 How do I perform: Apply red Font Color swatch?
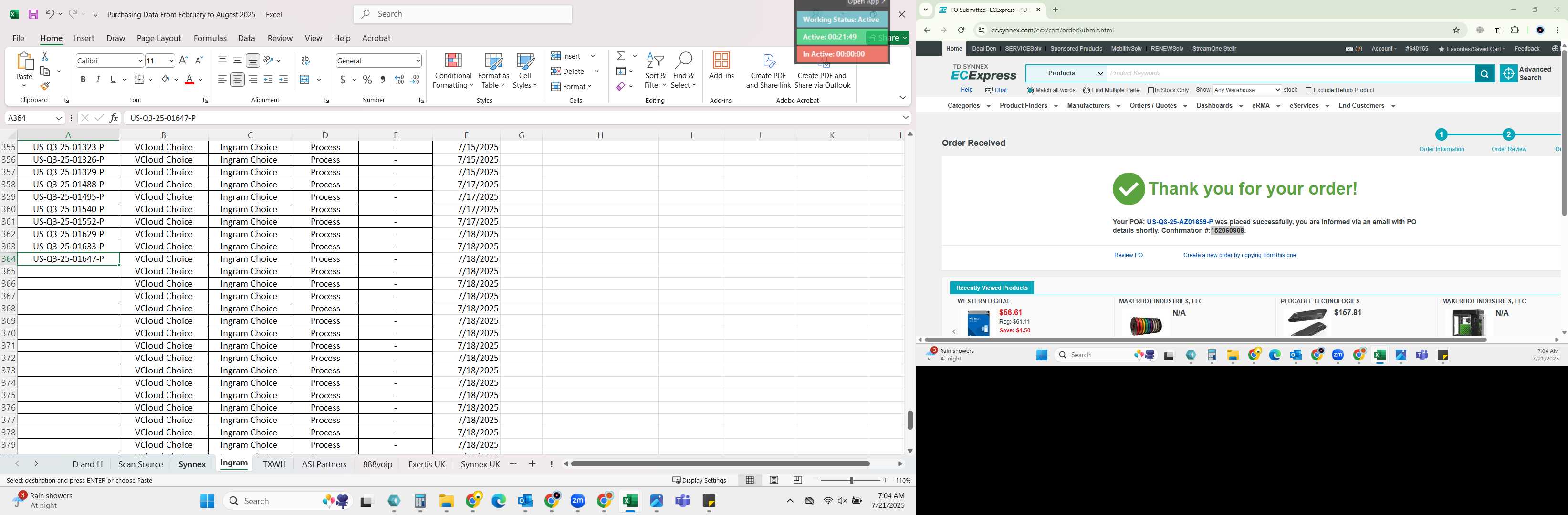pos(189,79)
